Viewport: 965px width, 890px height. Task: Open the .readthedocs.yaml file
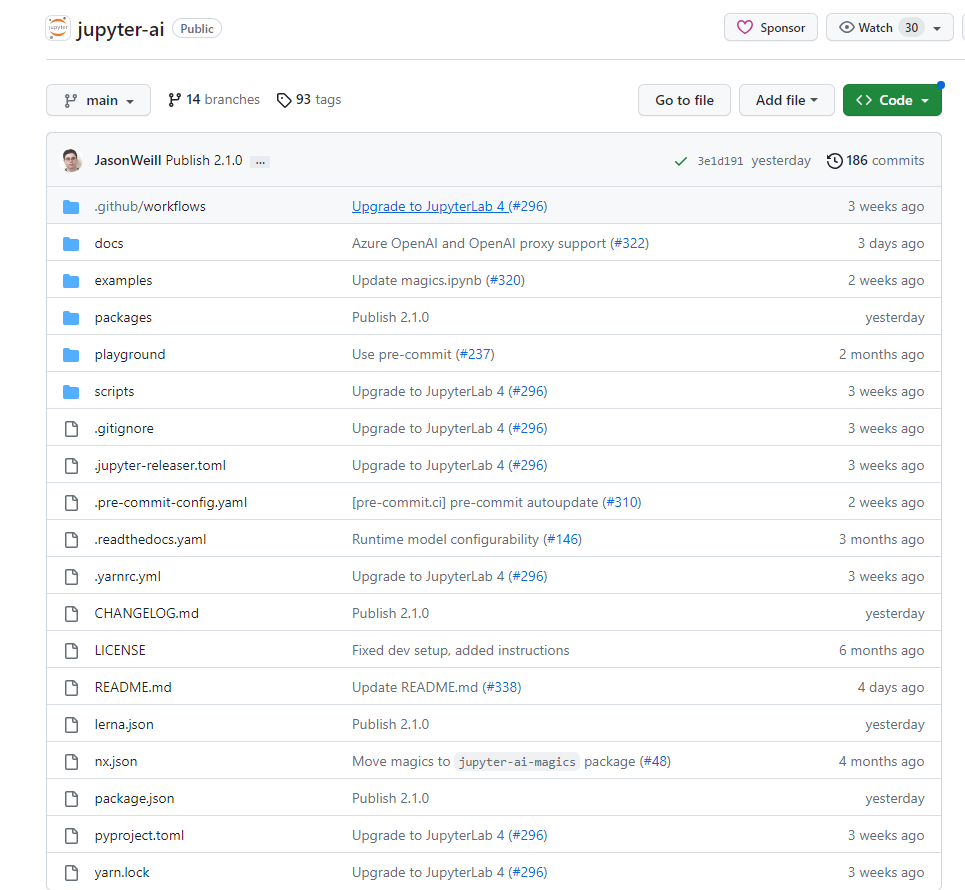click(x=150, y=540)
